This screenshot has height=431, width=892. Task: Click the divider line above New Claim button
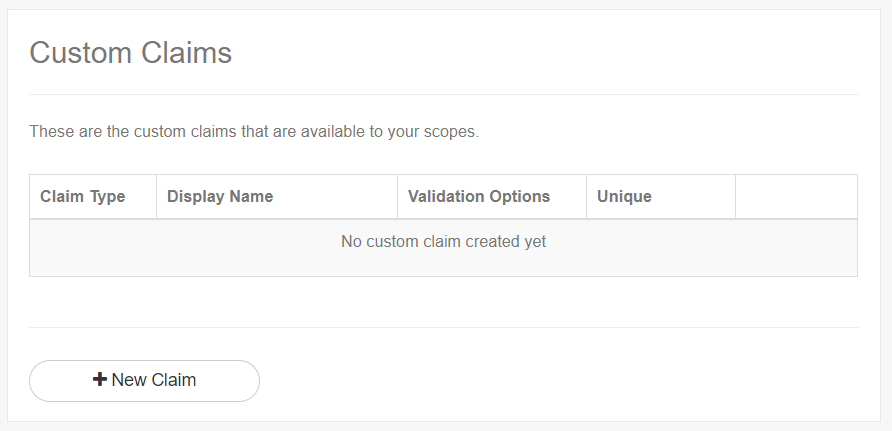[443, 327]
